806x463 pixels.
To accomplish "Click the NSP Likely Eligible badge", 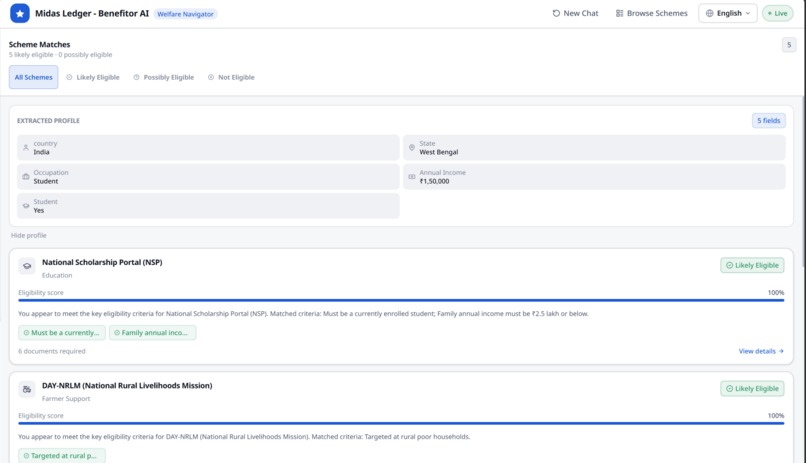I will click(x=752, y=265).
